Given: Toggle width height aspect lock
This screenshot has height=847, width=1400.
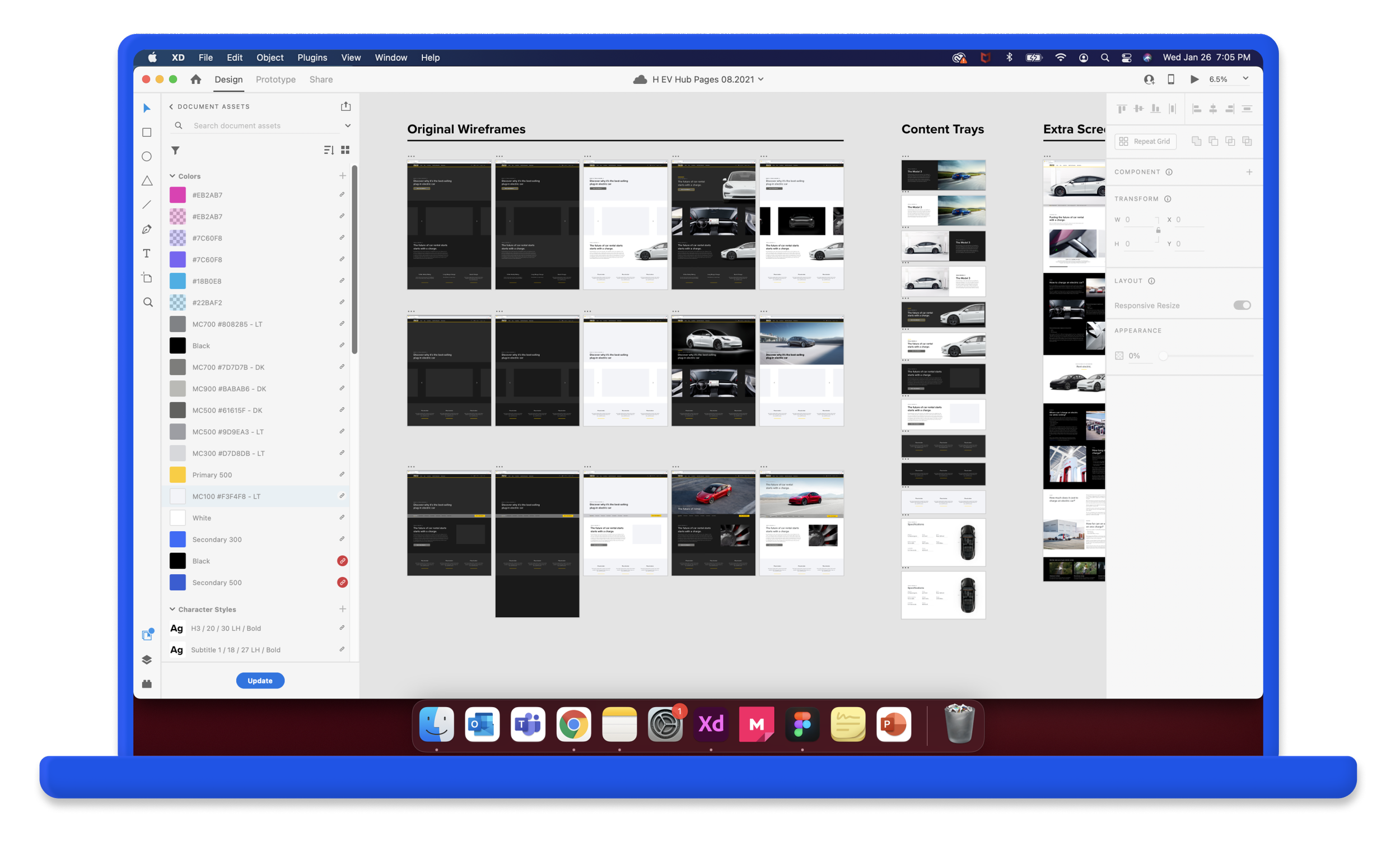Looking at the screenshot, I should [1158, 231].
